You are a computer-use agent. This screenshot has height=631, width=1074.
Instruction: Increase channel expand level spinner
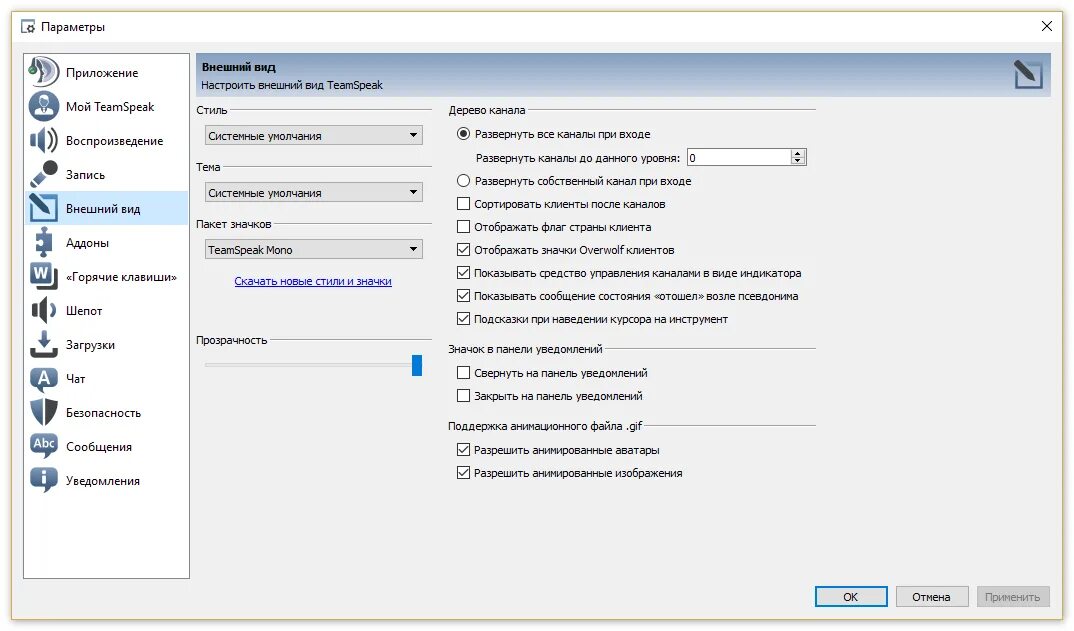click(x=797, y=153)
